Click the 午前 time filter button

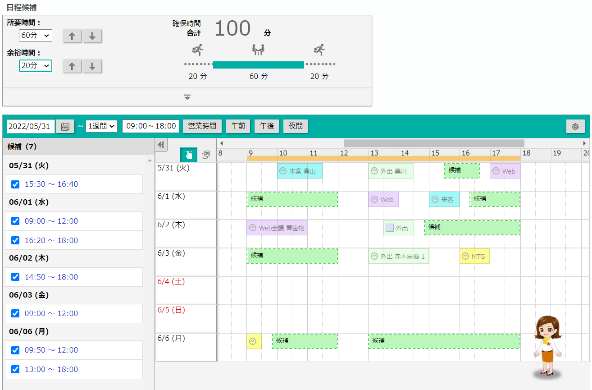(x=238, y=126)
